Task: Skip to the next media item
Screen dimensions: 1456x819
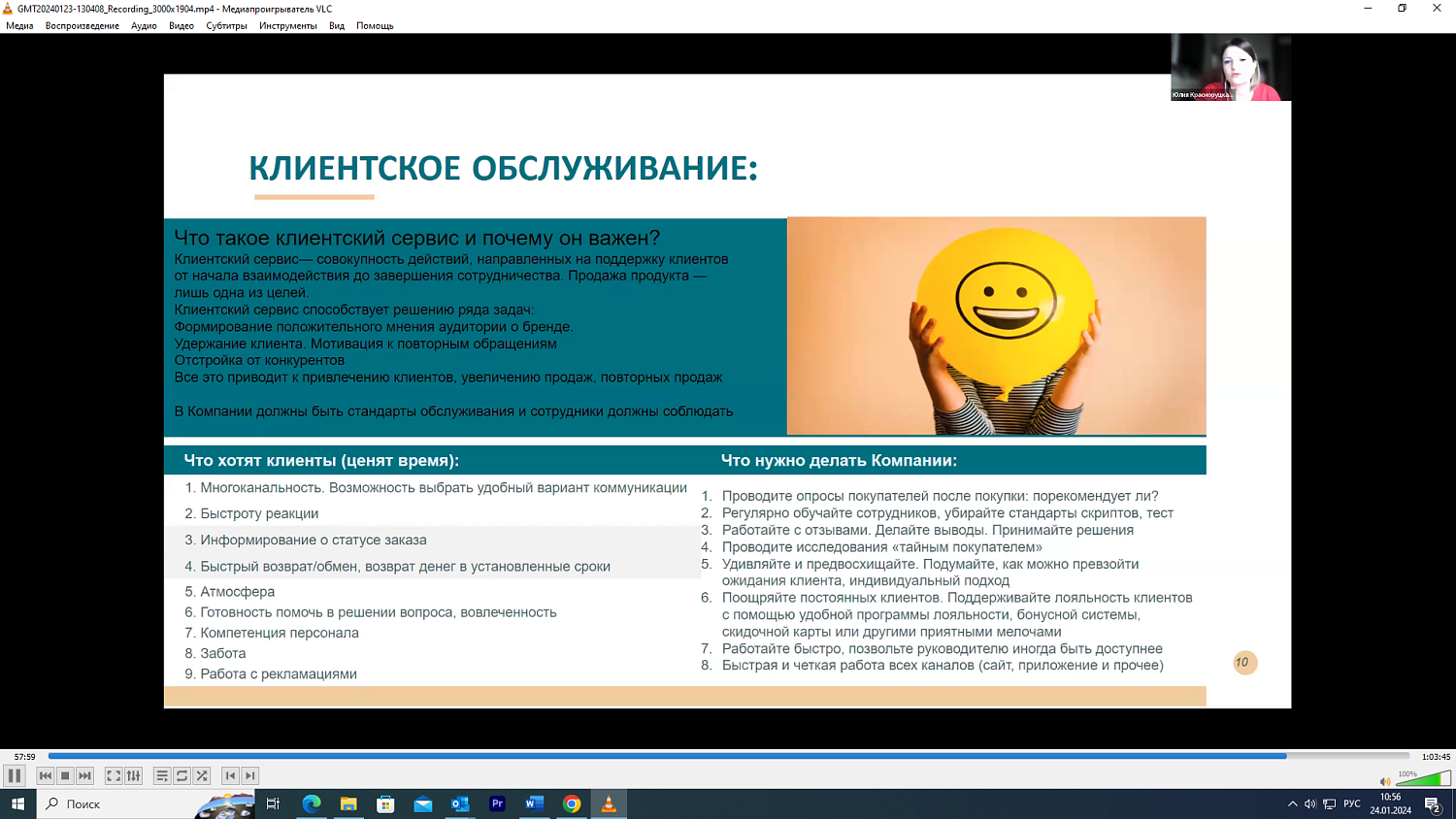Action: (83, 775)
